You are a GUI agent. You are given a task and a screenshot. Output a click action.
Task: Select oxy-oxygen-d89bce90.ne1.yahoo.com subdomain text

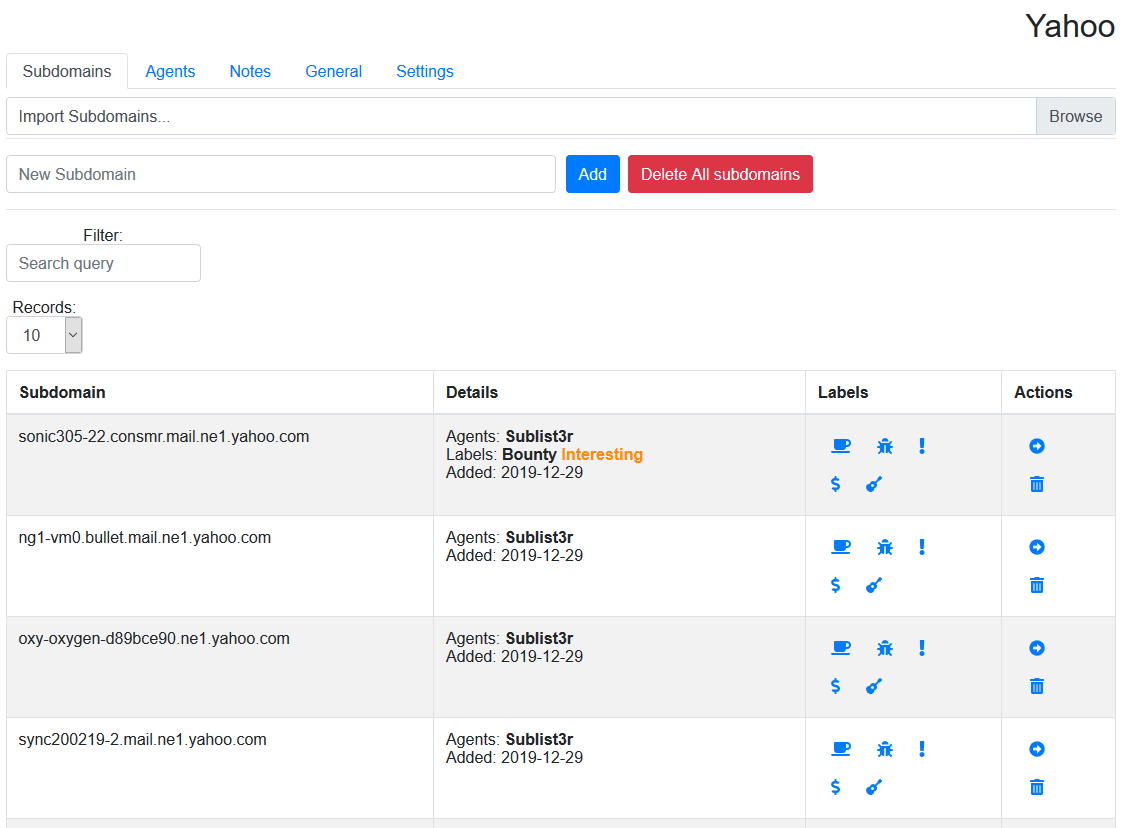coord(154,639)
